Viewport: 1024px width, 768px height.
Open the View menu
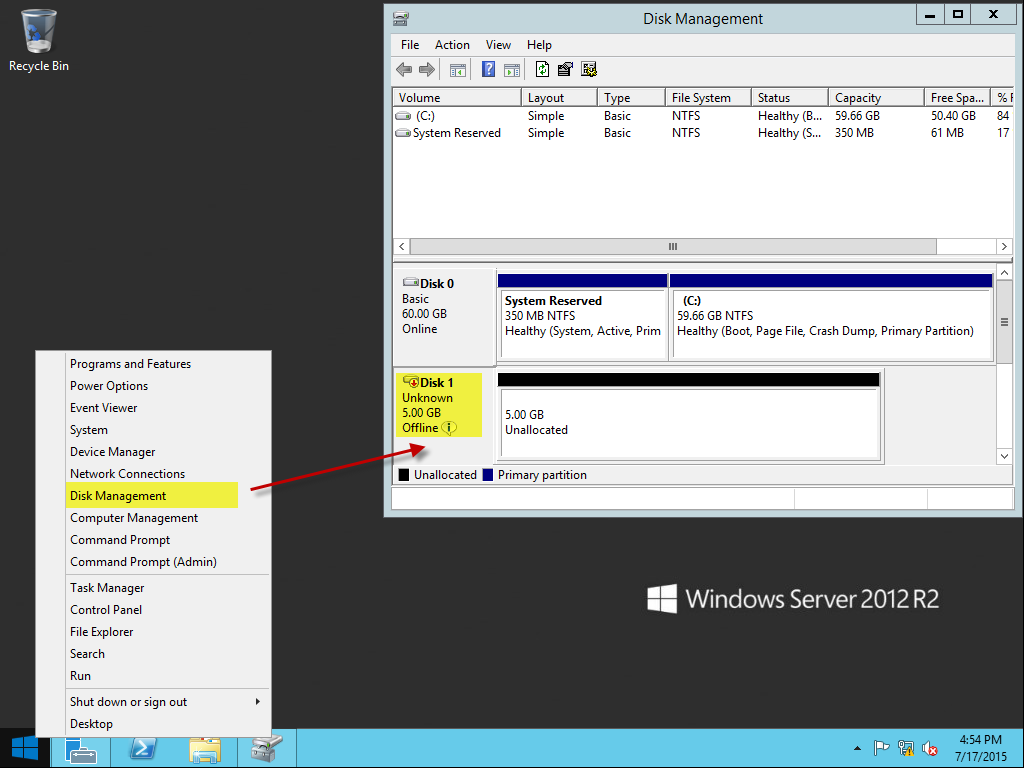click(498, 44)
